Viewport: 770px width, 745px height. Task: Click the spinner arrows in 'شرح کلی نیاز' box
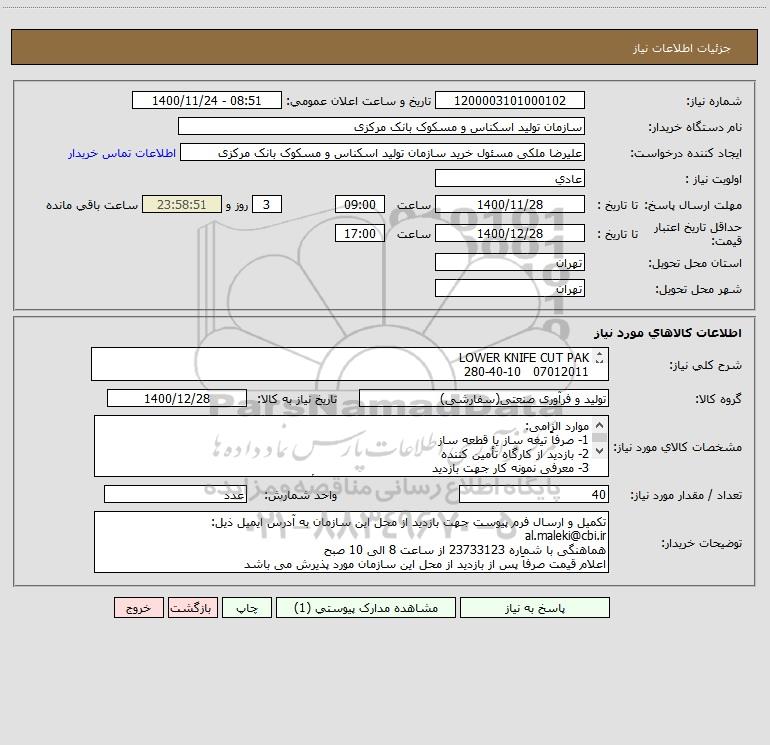(x=599, y=359)
